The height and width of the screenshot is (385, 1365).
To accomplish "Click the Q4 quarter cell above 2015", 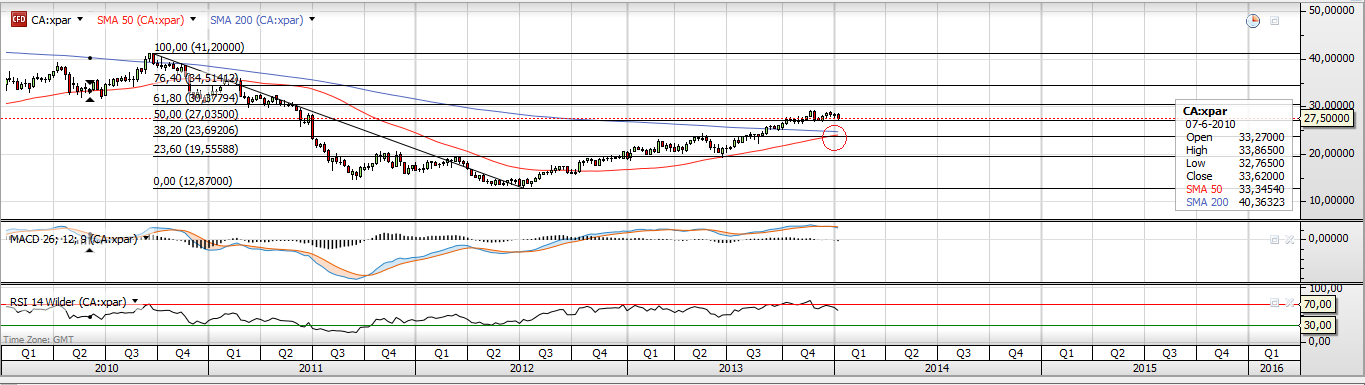I will (x=1222, y=353).
